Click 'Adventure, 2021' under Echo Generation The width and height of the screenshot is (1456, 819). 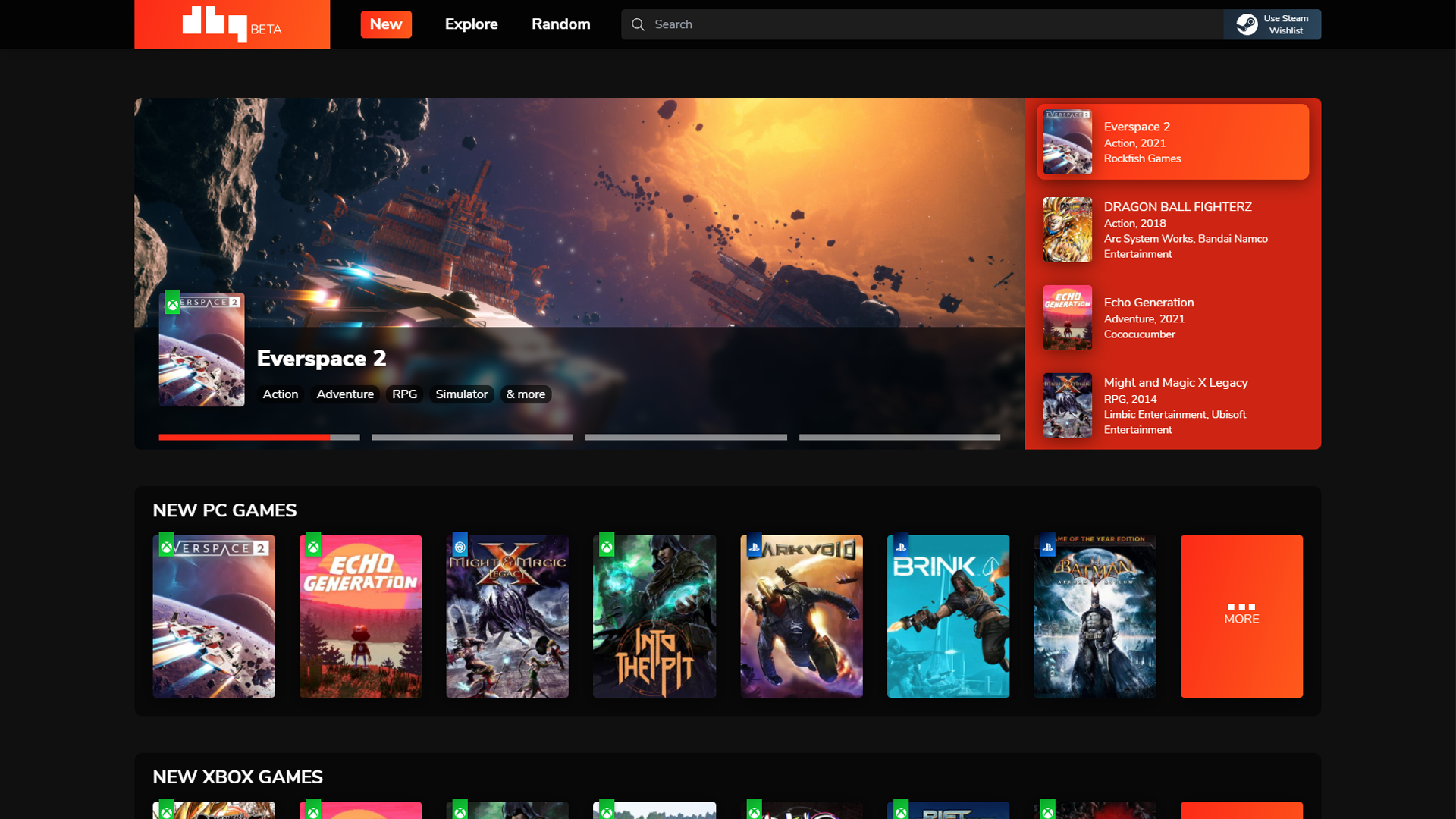[1144, 319]
